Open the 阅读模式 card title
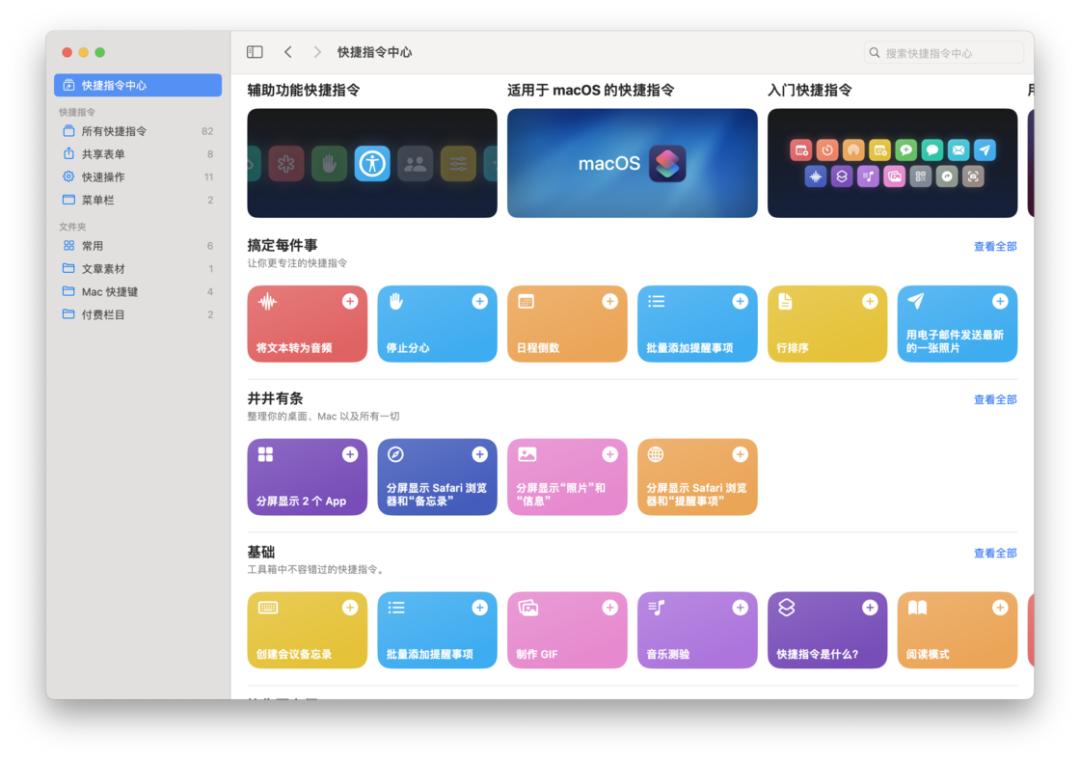Viewport: 1080px width, 760px height. point(928,655)
